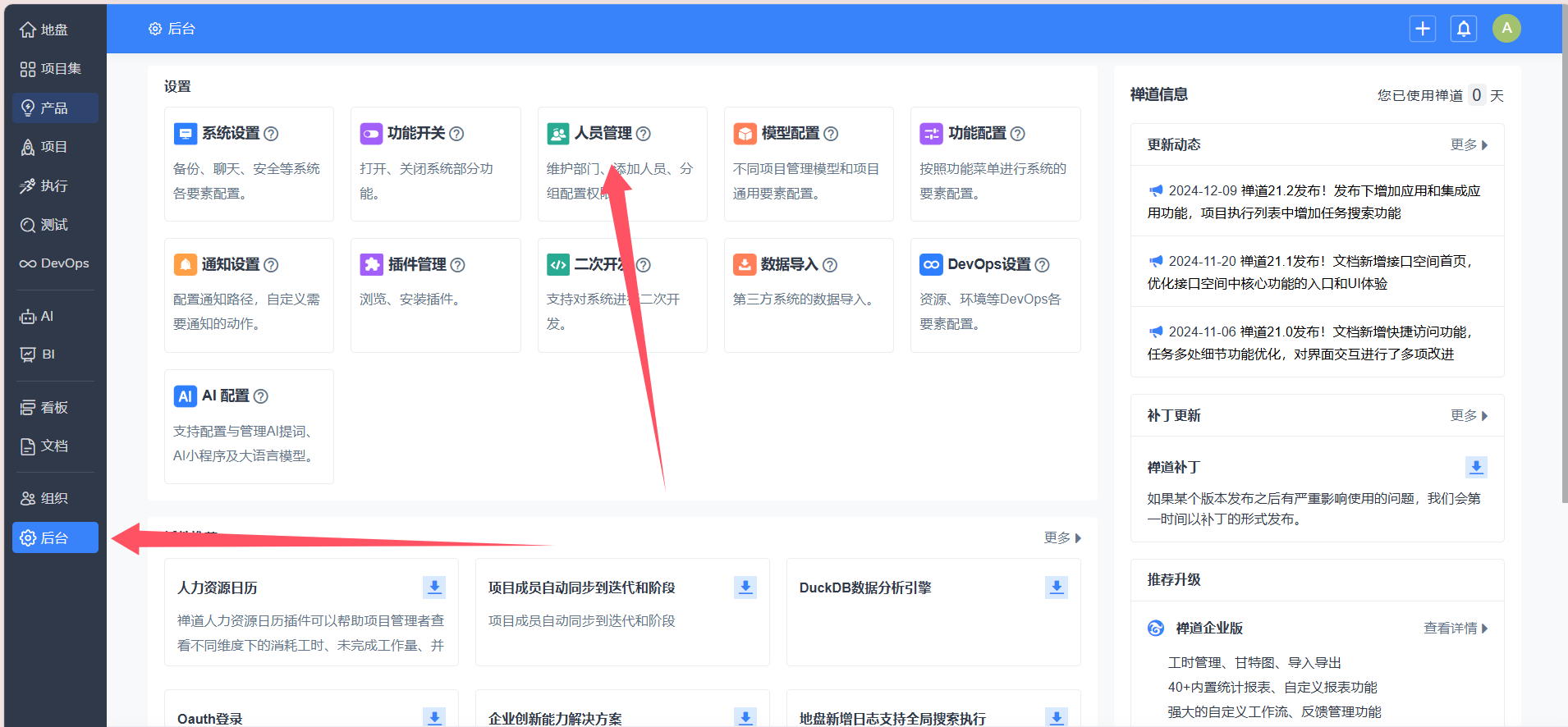Open the 测试 module in sidebar
Viewport: 1568px width, 727px height.
tap(55, 225)
